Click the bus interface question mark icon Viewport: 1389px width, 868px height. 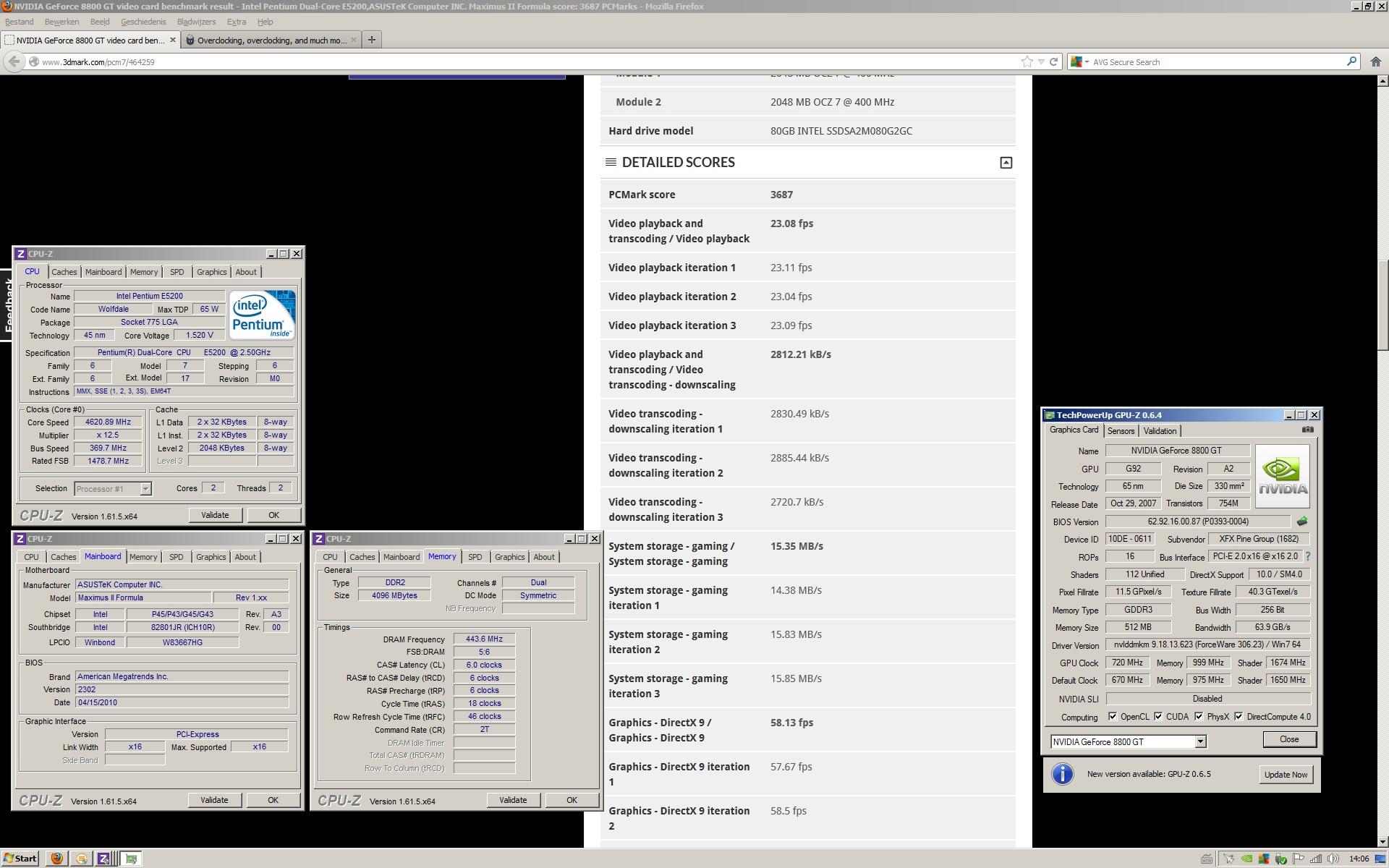1307,556
